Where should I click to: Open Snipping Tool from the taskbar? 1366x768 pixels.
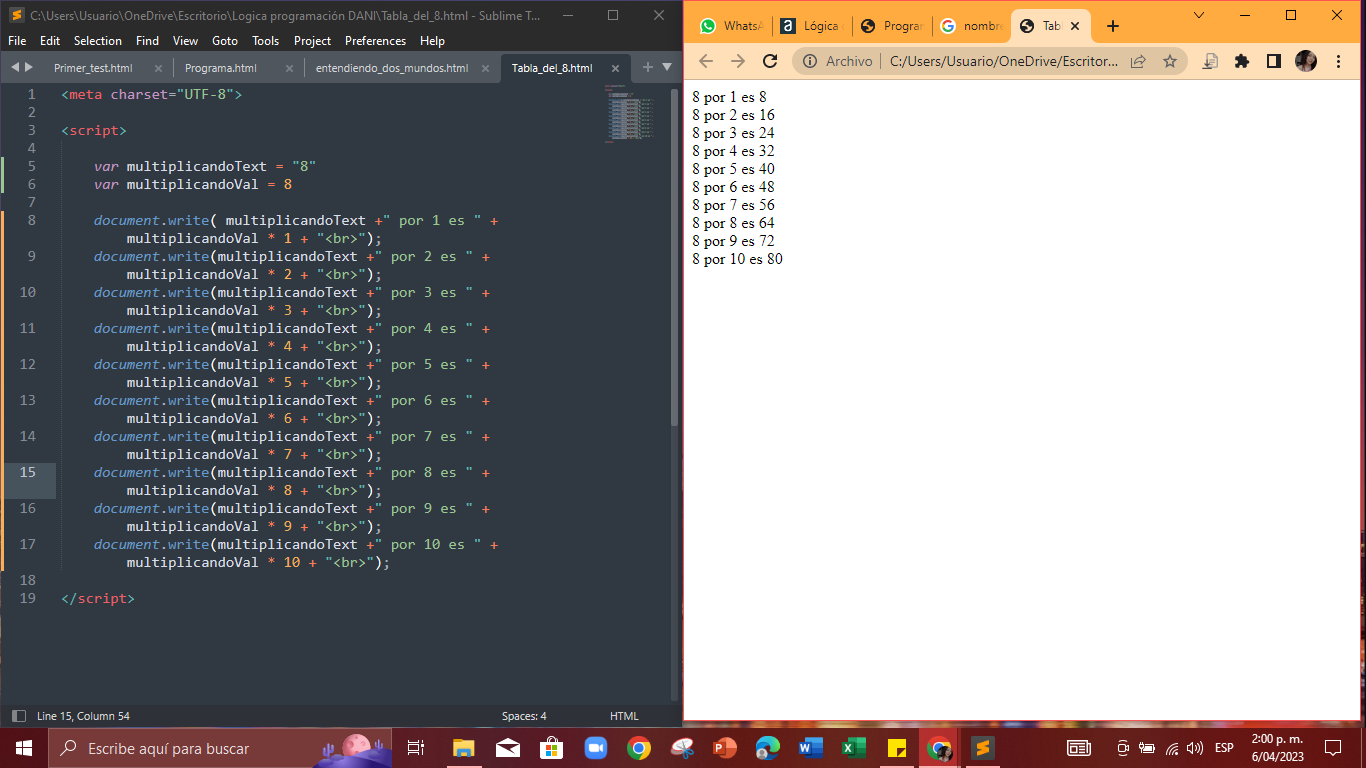pyautogui.click(x=682, y=748)
